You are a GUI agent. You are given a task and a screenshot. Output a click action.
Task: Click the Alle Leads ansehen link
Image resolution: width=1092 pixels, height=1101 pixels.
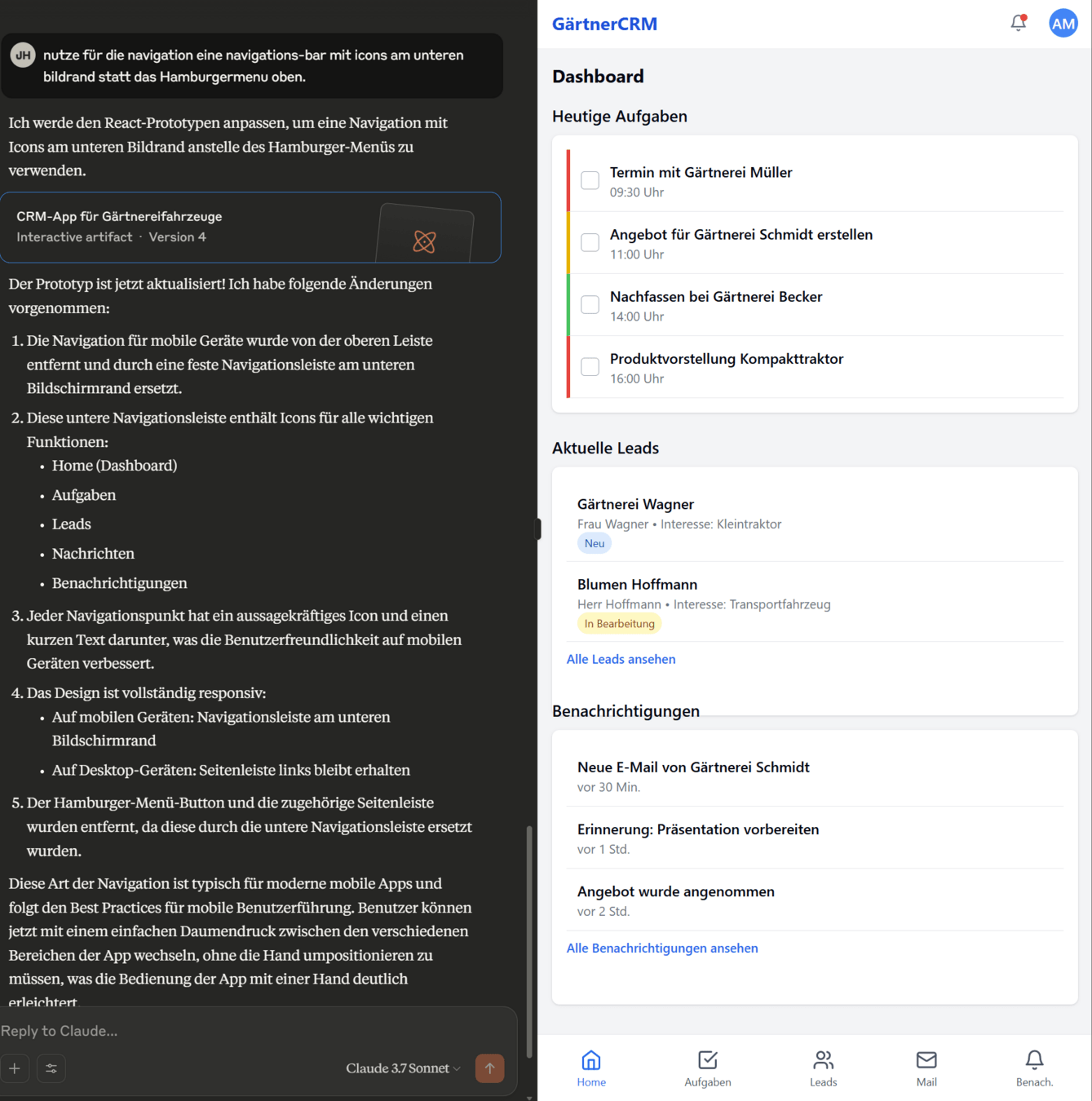coord(621,659)
